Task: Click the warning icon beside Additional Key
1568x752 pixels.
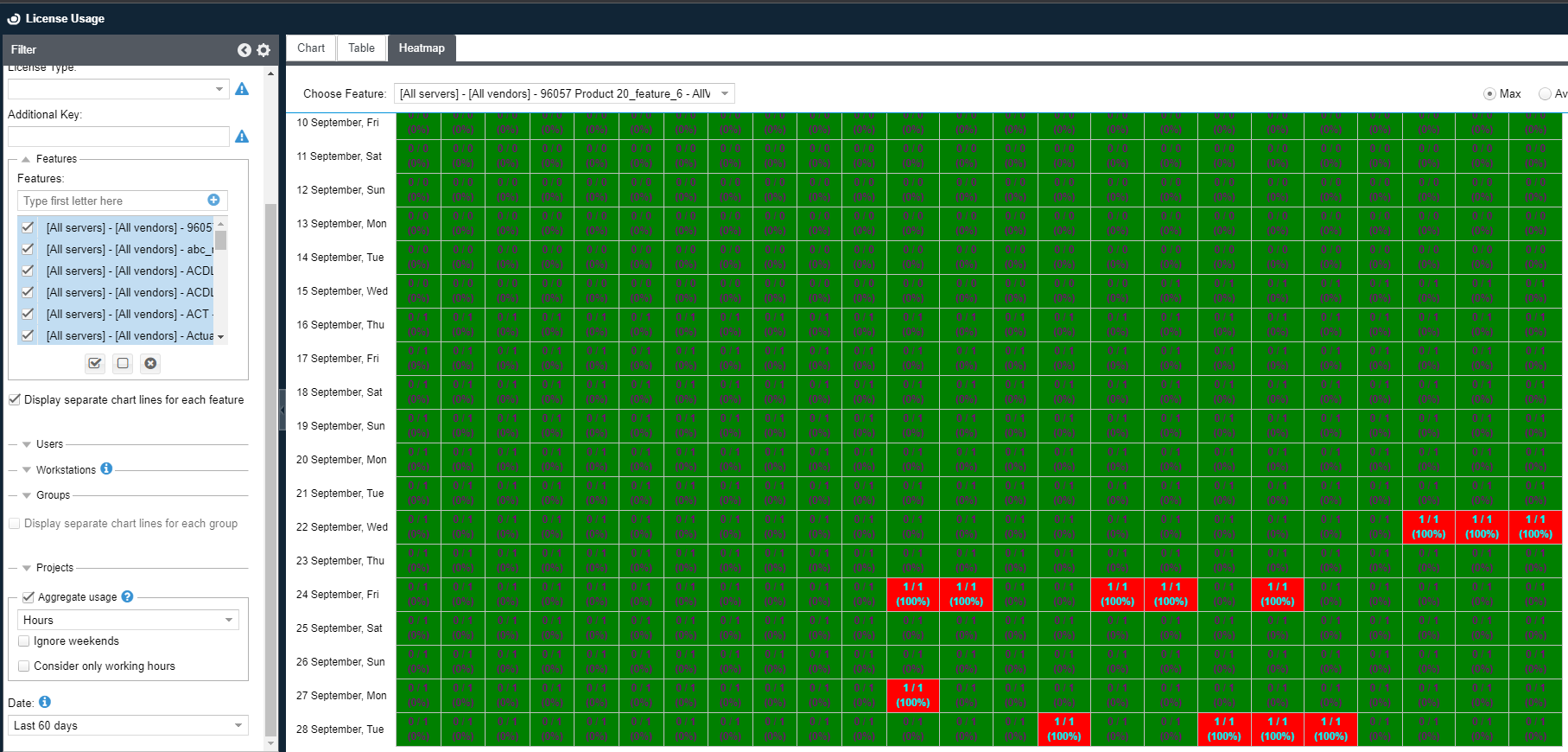Action: tap(242, 137)
